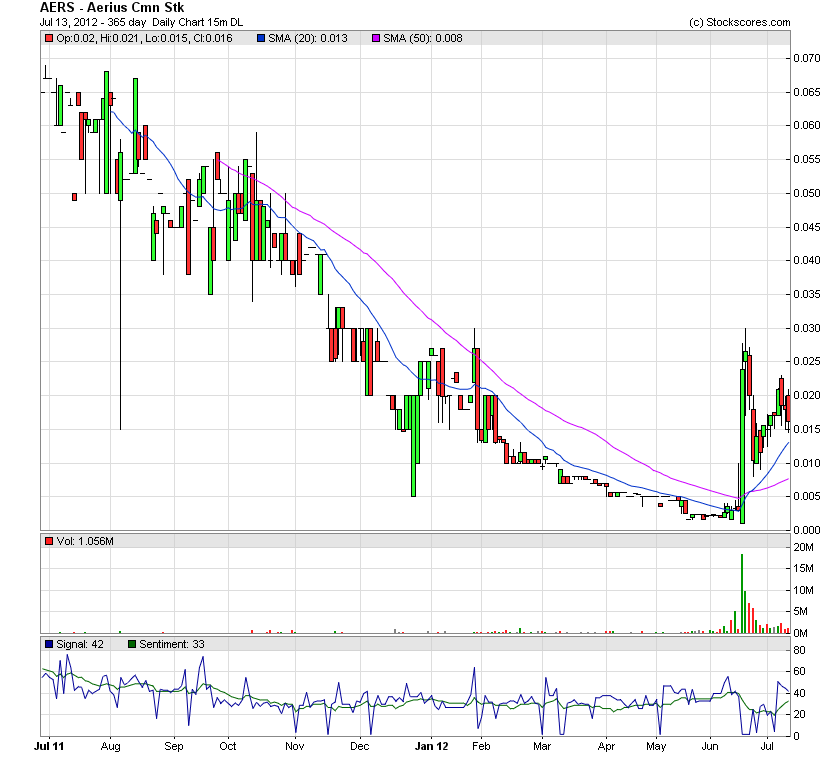Screen dimensions: 830x767
Task: Click the 'Sep' date axis label
Action: [x=174, y=746]
